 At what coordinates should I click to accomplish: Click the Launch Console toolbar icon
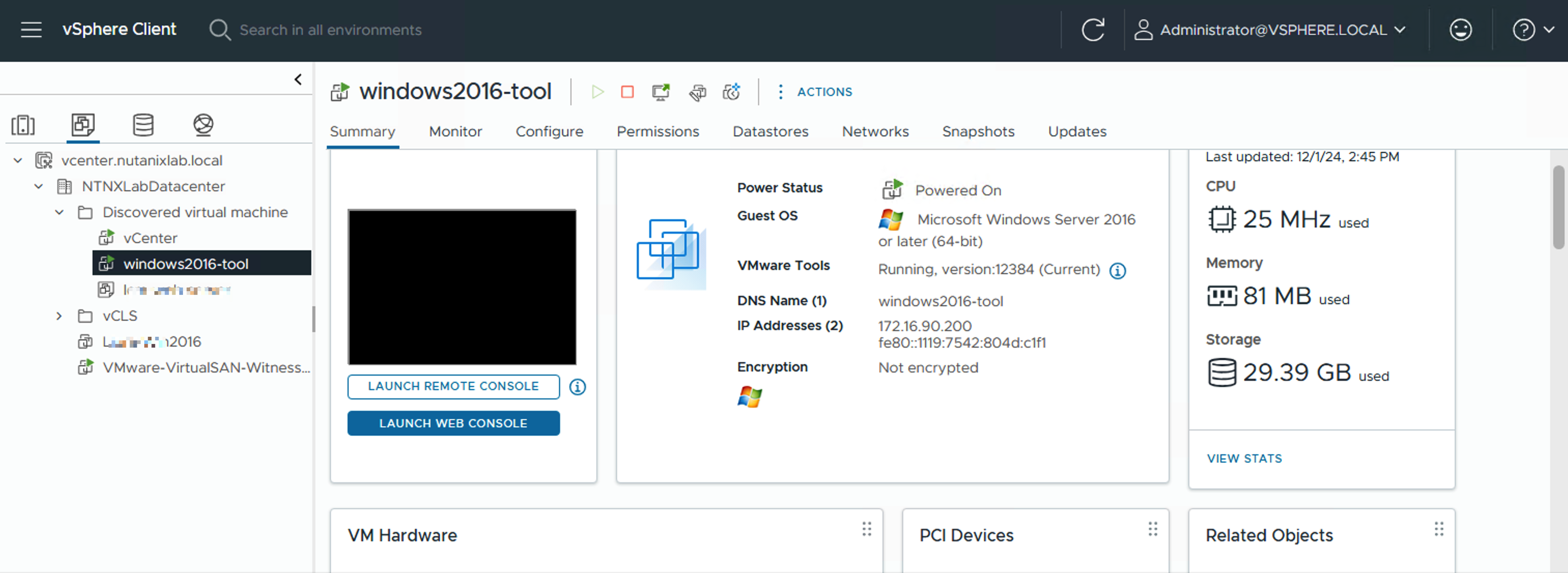[x=661, y=92]
